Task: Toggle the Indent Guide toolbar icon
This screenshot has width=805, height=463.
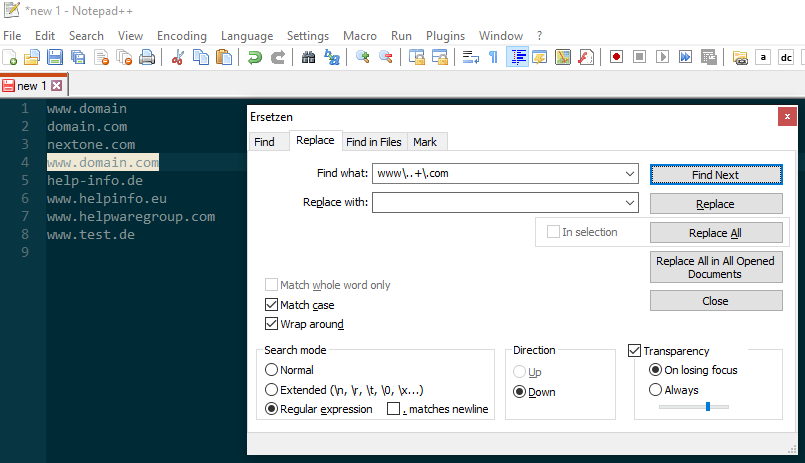Action: coord(518,57)
